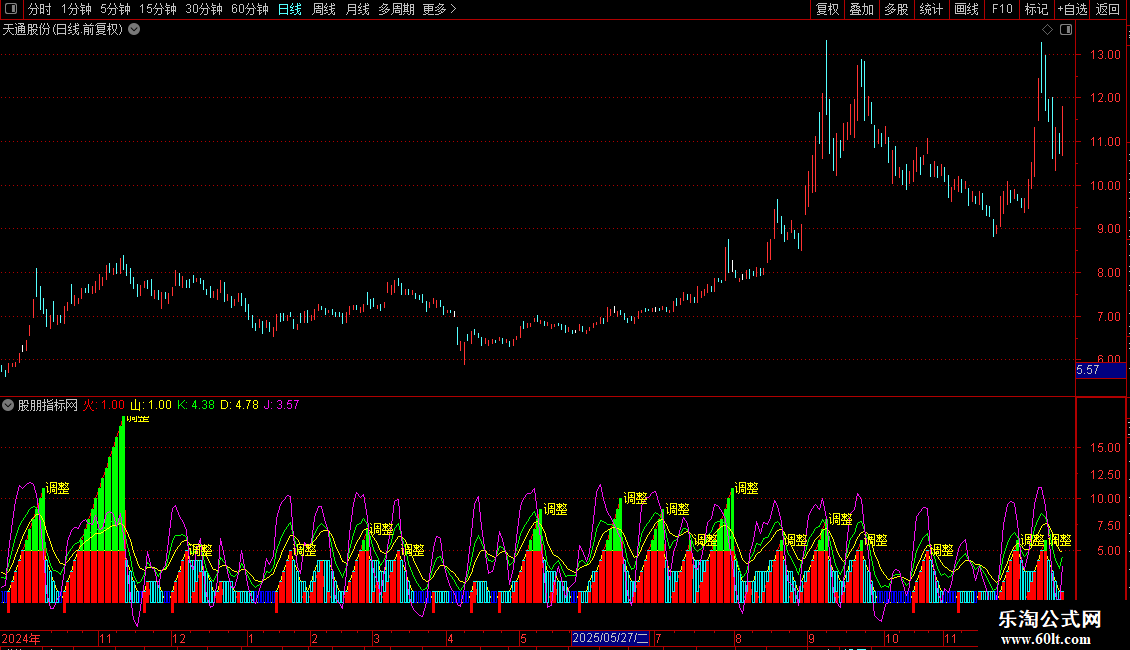Switch to 周线 weekly chart
Viewport: 1130px width, 650px height.
(x=324, y=9)
